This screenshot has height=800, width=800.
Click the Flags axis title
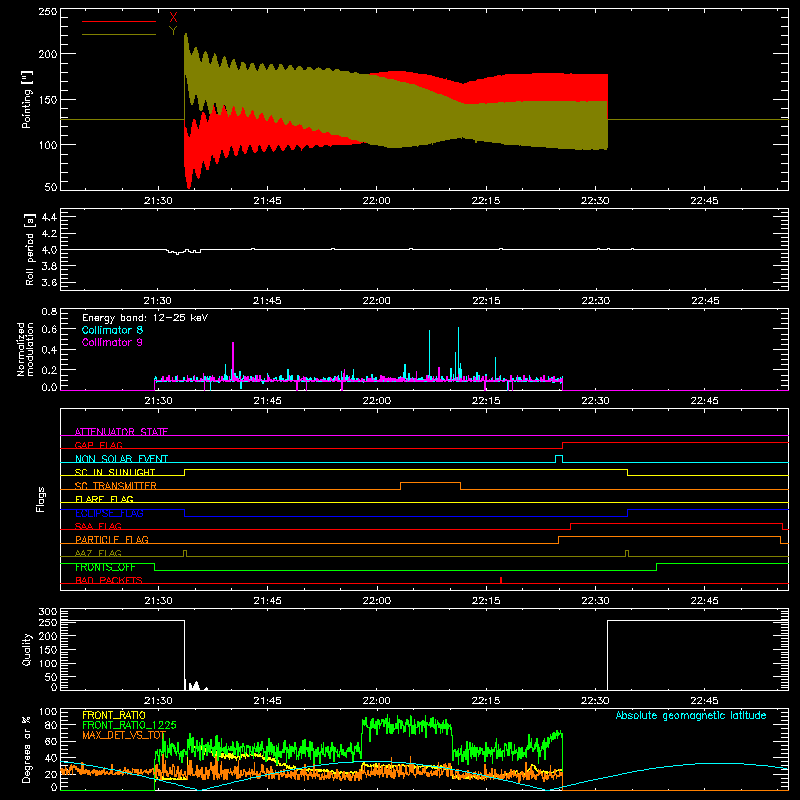(x=40, y=499)
